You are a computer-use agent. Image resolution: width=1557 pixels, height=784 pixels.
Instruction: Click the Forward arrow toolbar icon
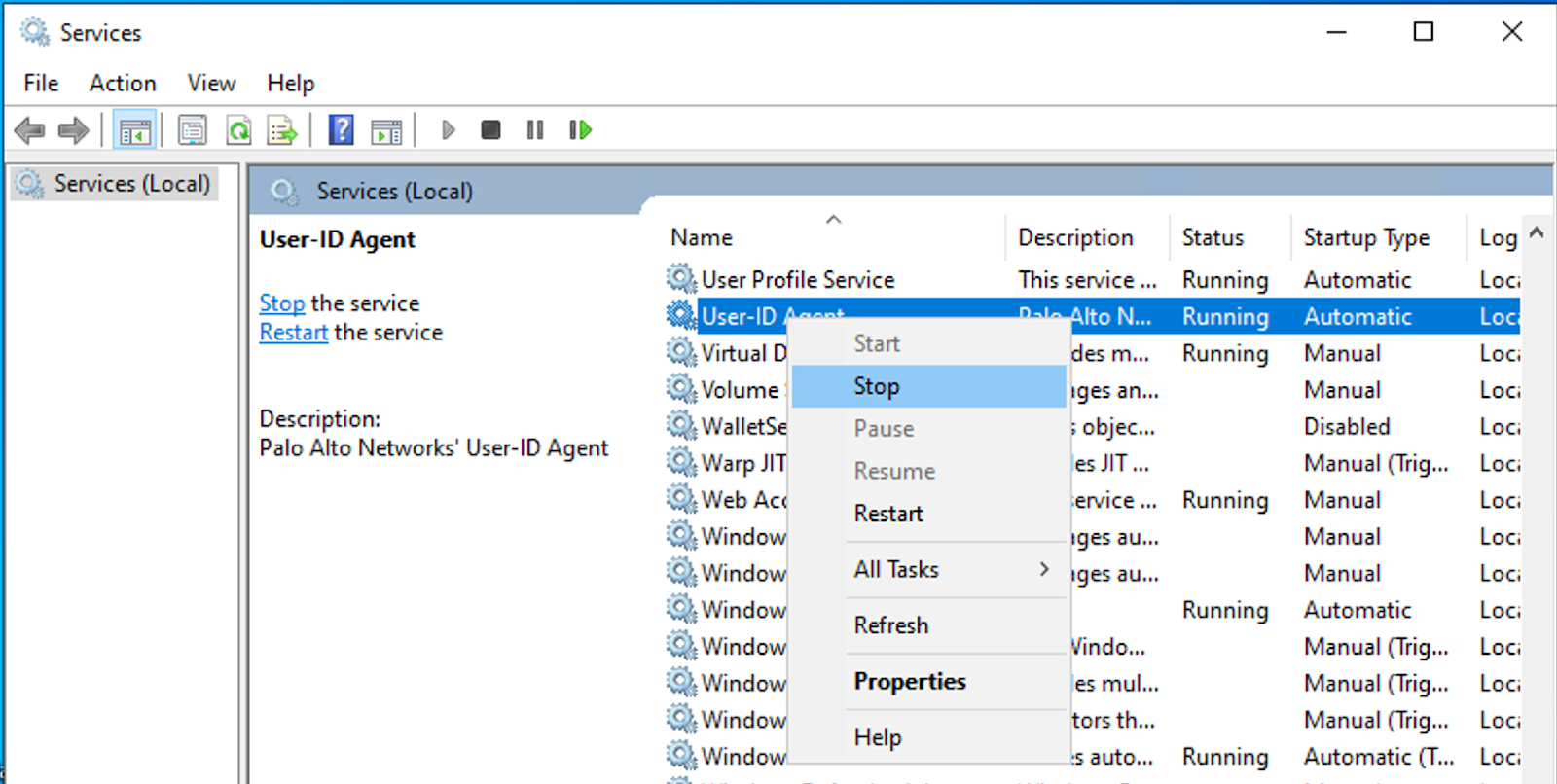coord(74,130)
